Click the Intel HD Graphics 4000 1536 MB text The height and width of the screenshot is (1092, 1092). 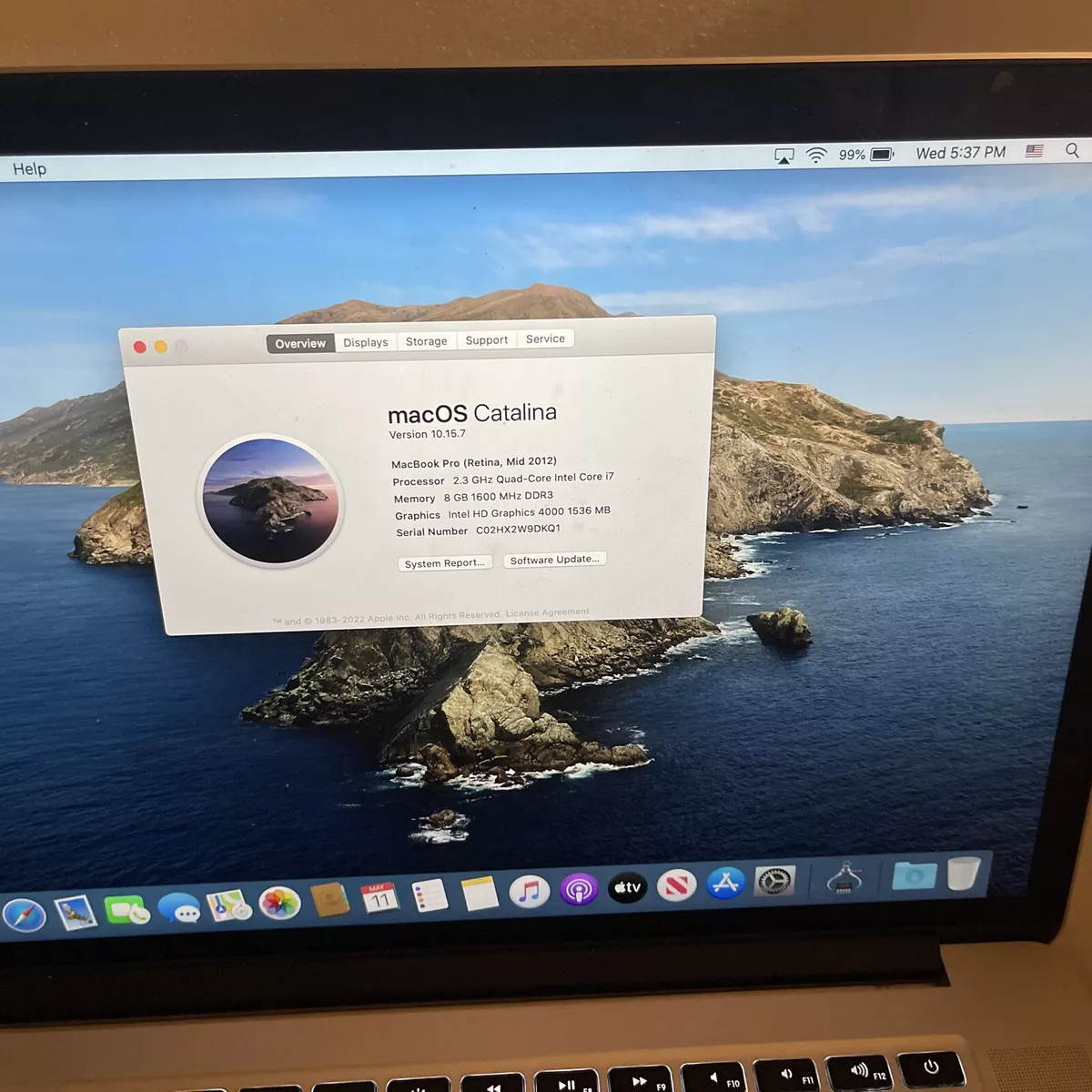pos(529,512)
